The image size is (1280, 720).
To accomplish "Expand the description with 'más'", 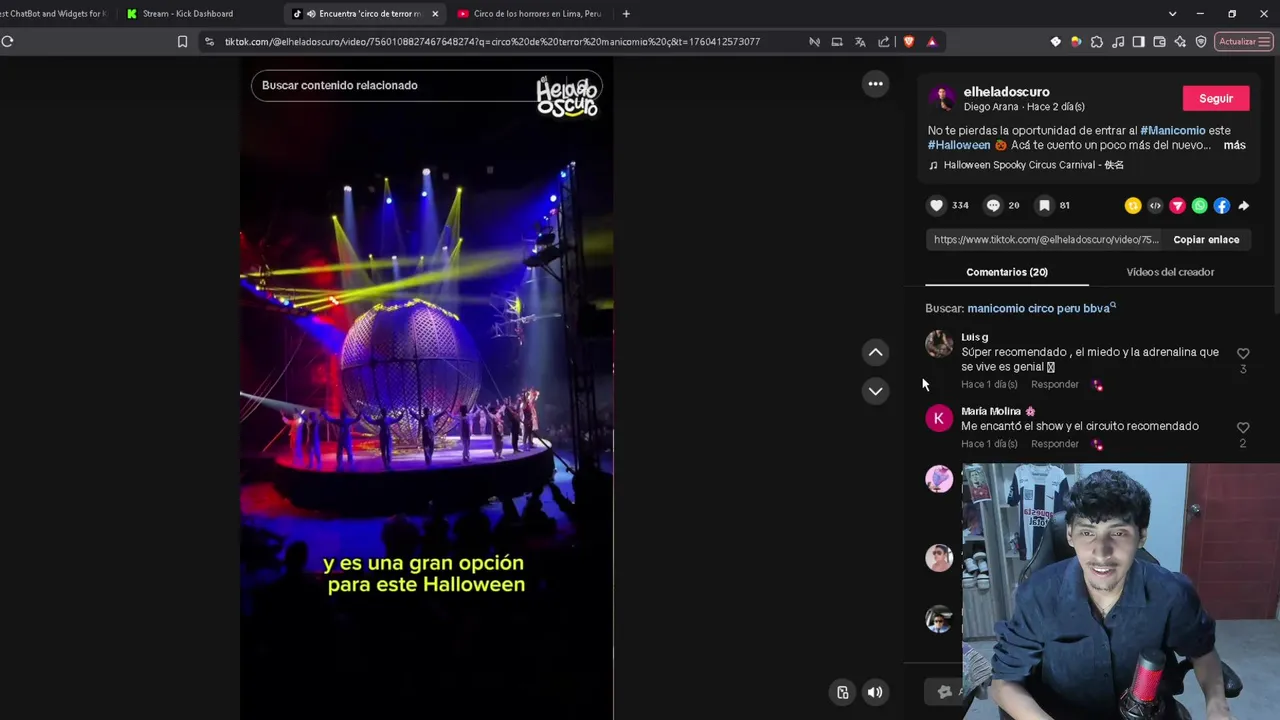I will 1234,145.
